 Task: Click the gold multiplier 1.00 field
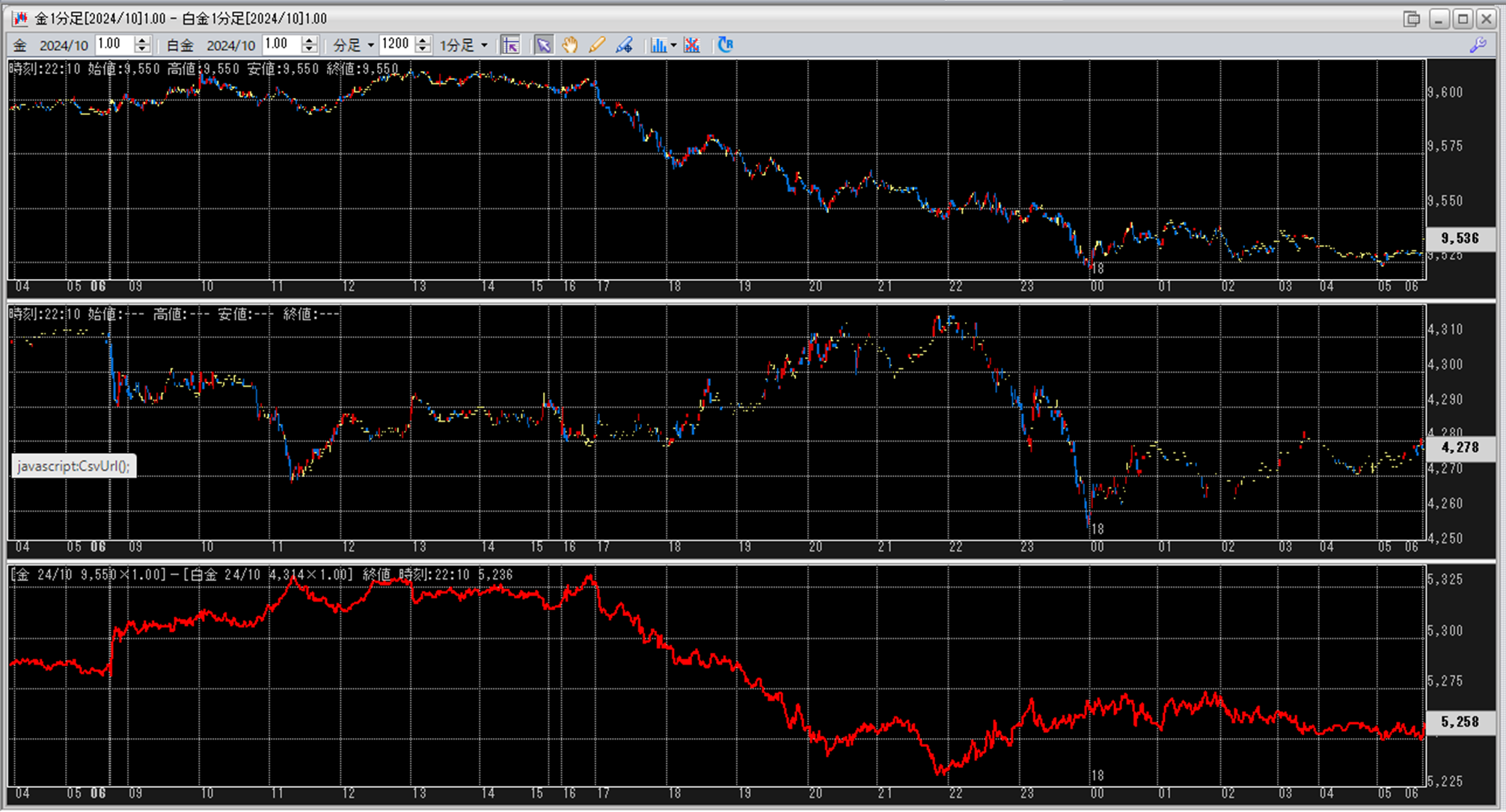click(x=114, y=44)
